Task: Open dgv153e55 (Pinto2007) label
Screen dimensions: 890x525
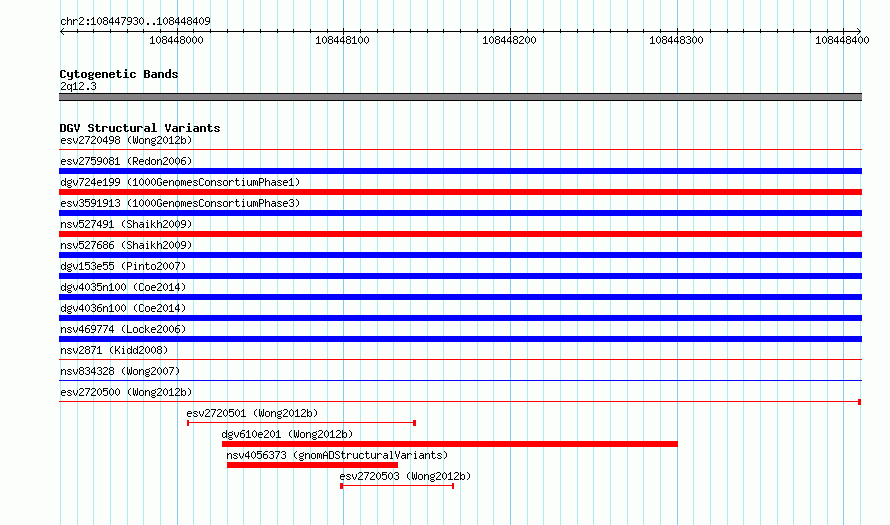Action: point(123,266)
